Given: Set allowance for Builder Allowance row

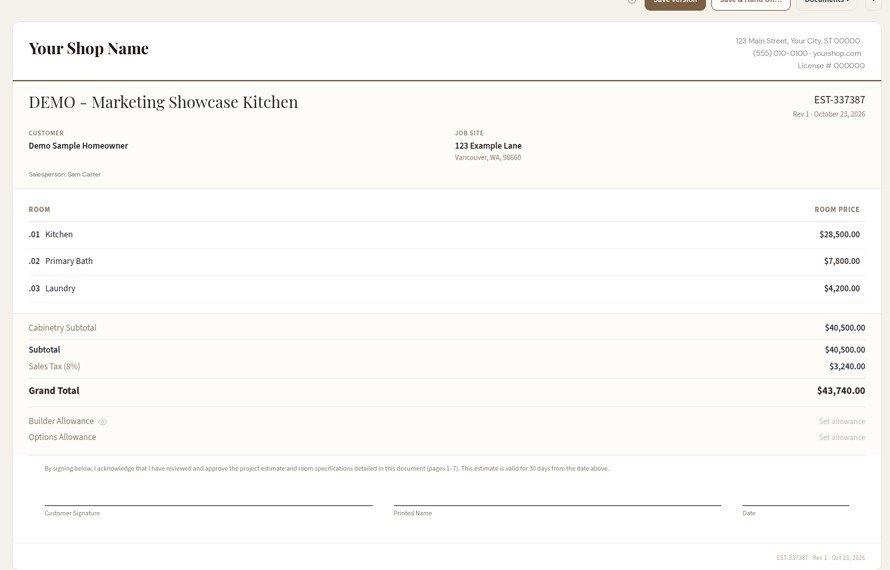Looking at the screenshot, I should [x=842, y=421].
